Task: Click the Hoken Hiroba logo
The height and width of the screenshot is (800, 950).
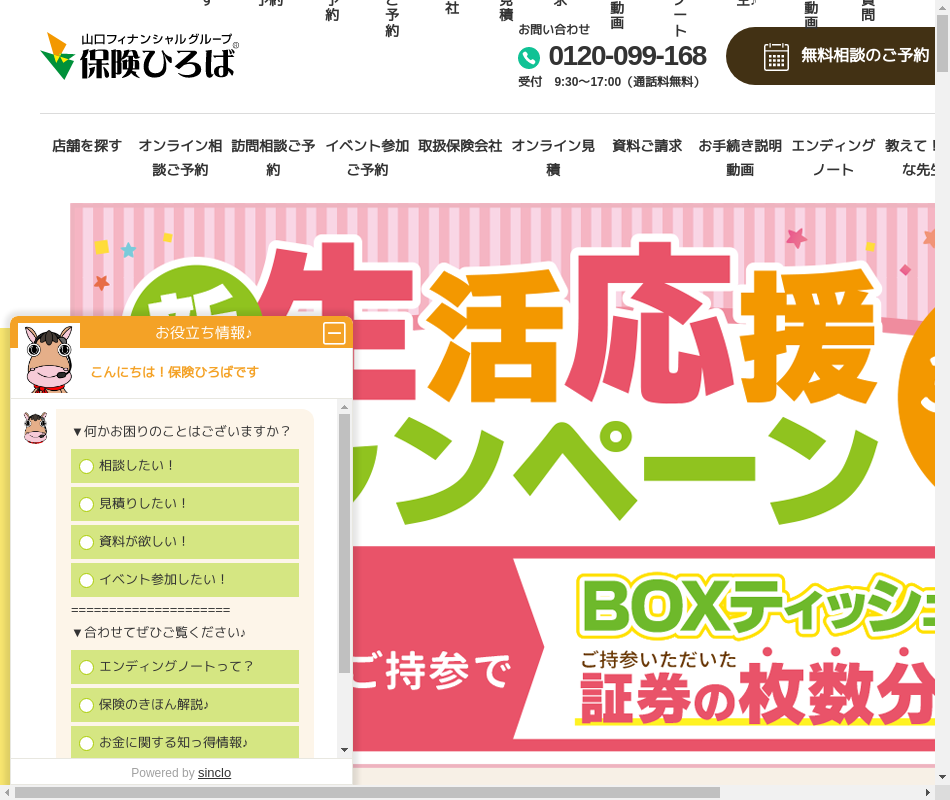Action: click(x=139, y=56)
